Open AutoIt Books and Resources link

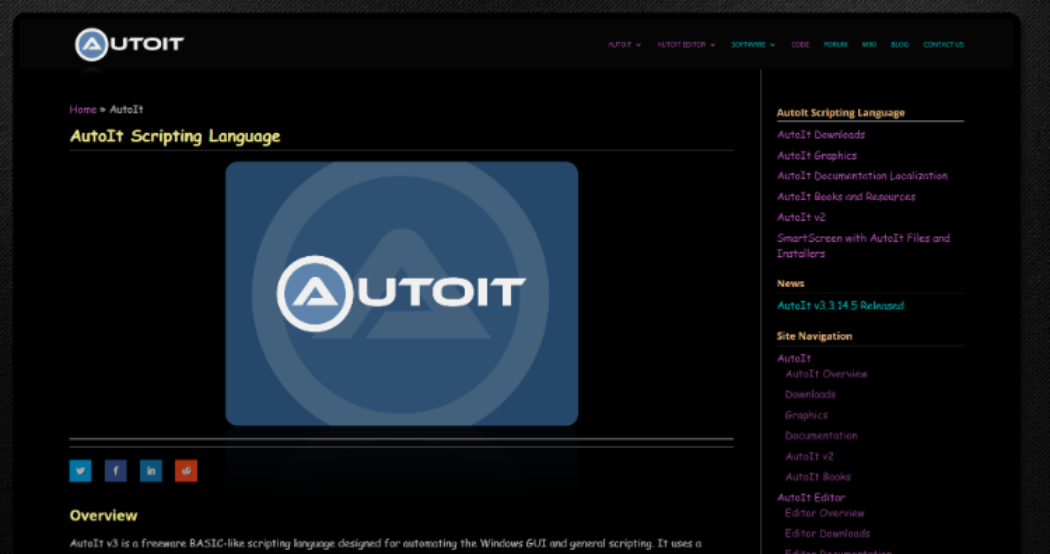point(846,197)
